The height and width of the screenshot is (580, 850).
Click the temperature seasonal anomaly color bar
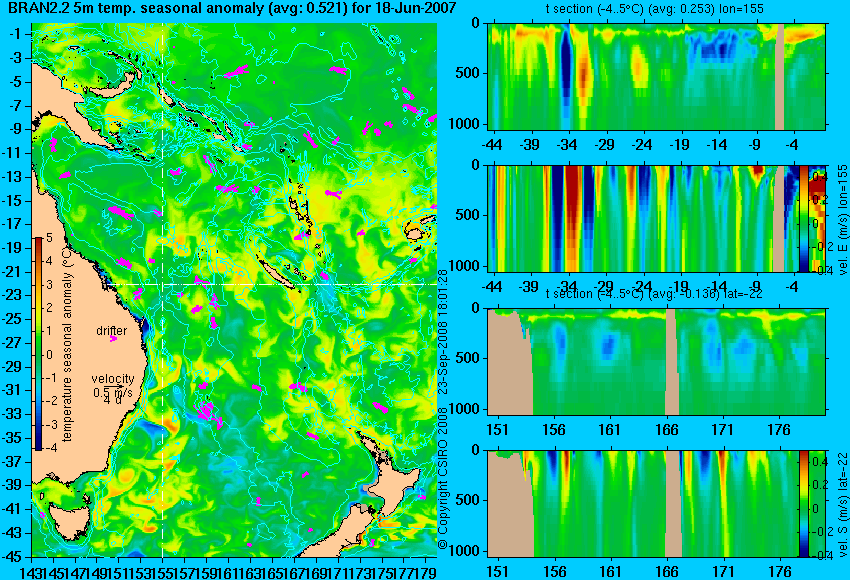38,344
